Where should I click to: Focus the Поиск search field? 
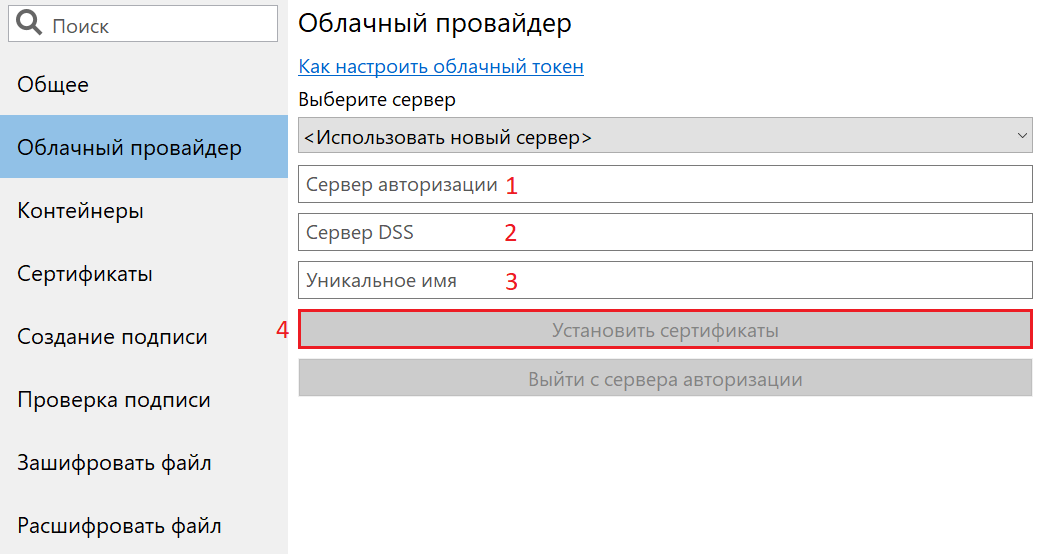(x=143, y=24)
